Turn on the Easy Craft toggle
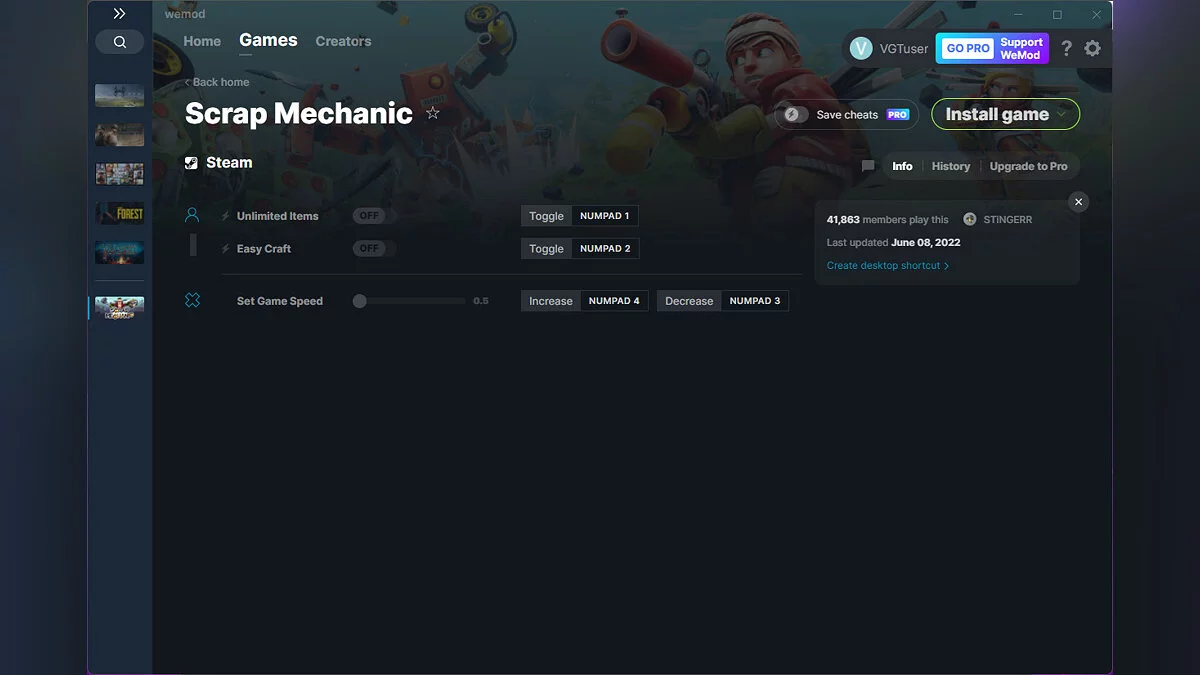1200x675 pixels. [x=370, y=248]
